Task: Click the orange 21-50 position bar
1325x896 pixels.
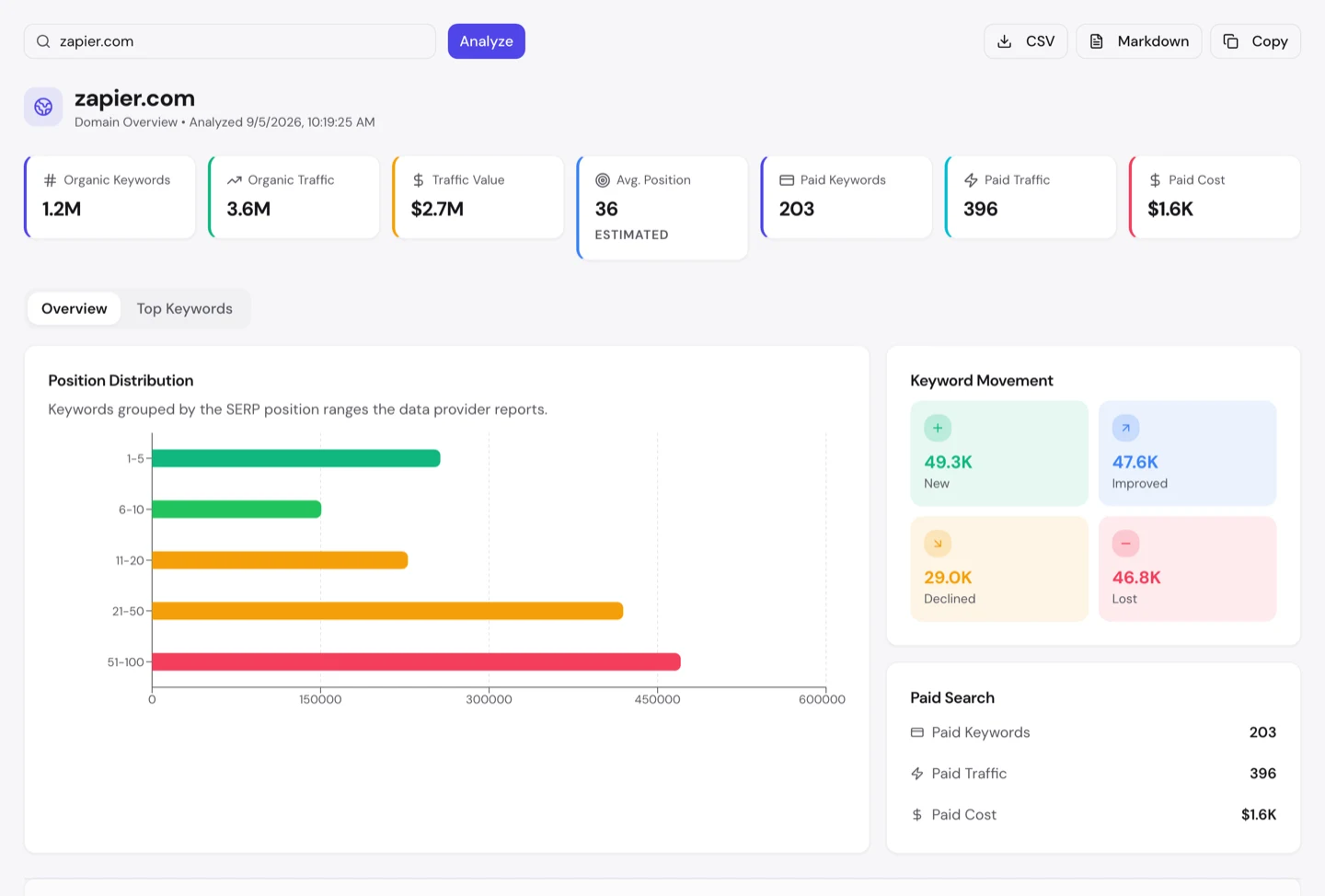Action: tap(387, 611)
